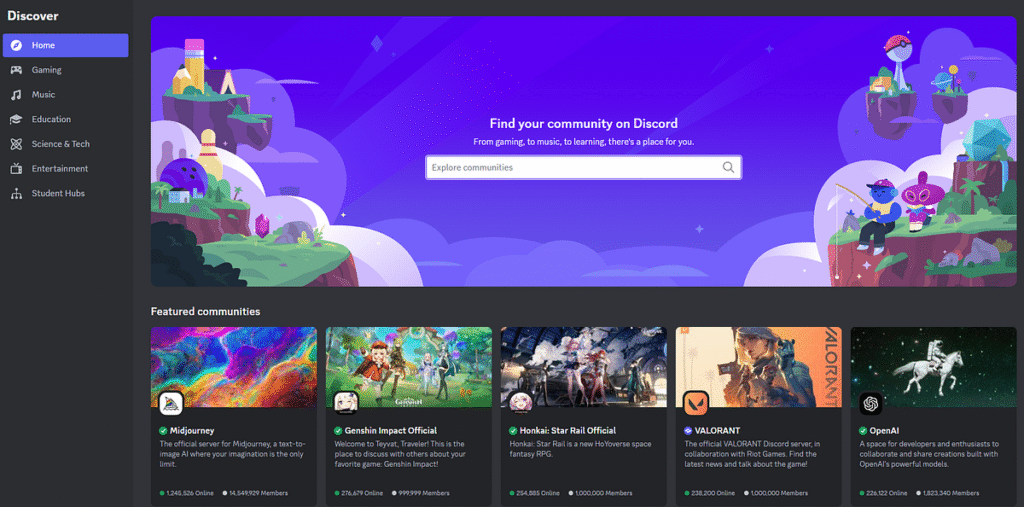Focus the Explore communities search field

[x=583, y=167]
